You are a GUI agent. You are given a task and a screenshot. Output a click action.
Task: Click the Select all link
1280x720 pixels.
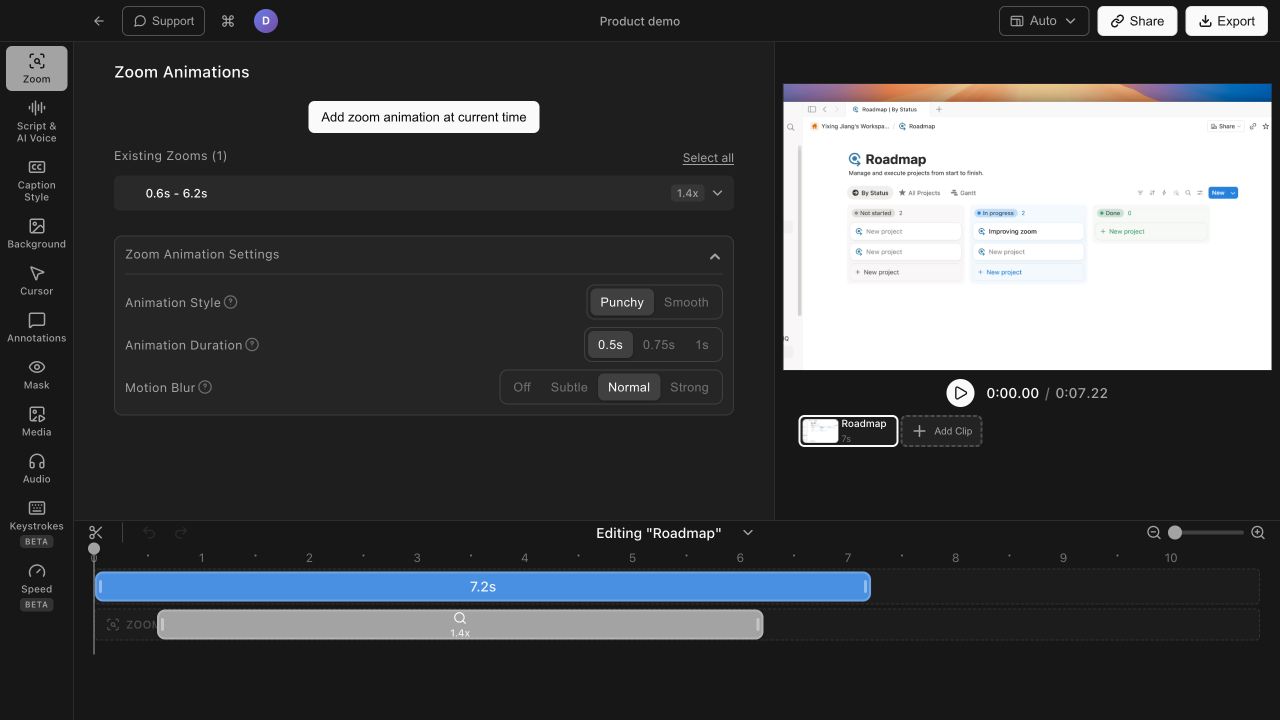(708, 158)
